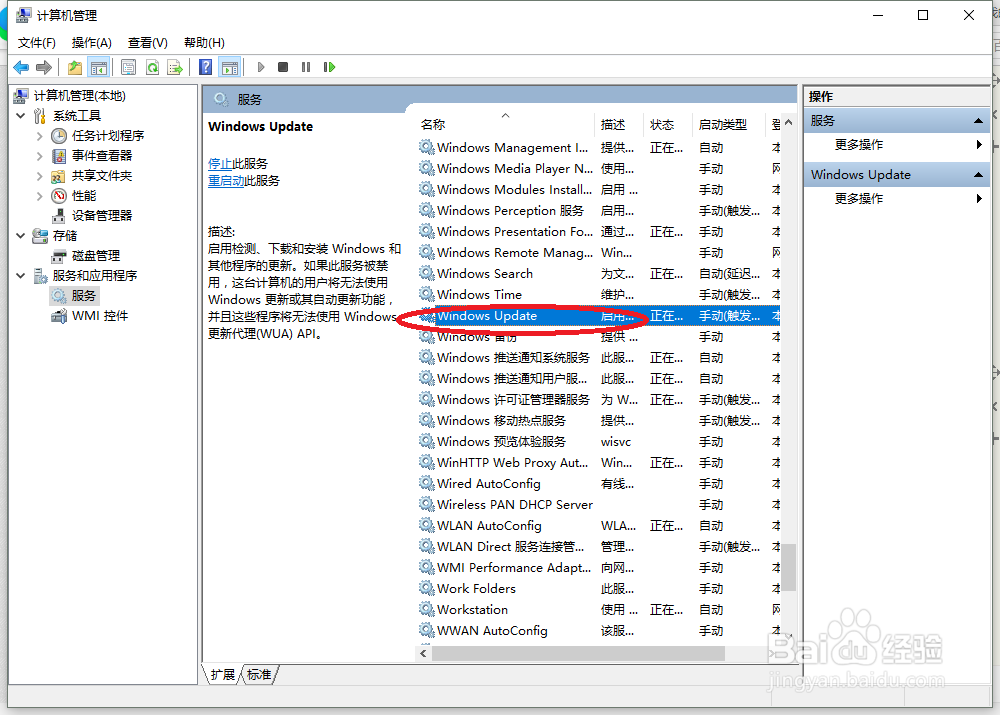The width and height of the screenshot is (1000, 715).
Task: Switch to the 标准 tab
Action: point(259,675)
